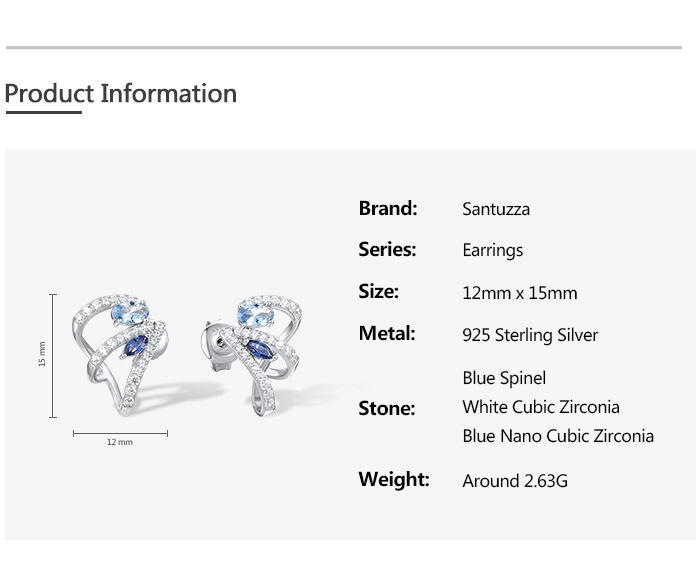Select the 925 Sterling Silver text
Screen dimensions: 700x588
coord(530,335)
